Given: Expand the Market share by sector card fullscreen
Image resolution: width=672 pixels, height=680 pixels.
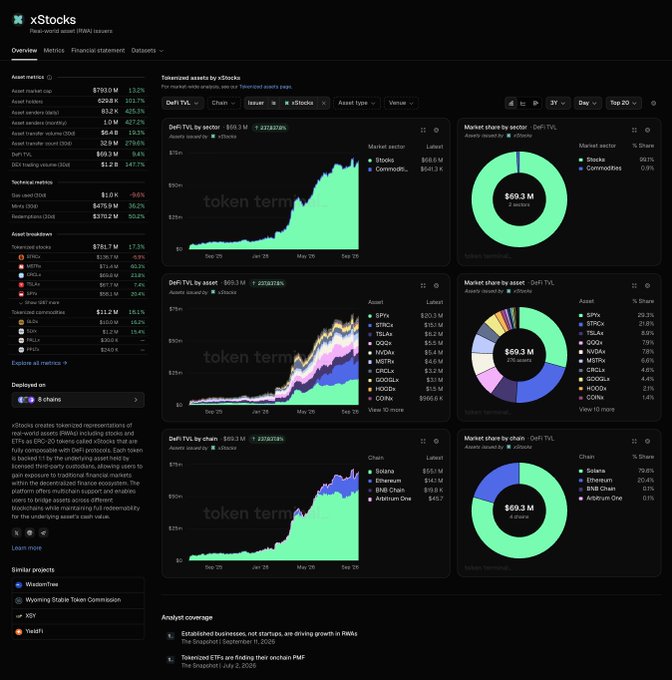Looking at the screenshot, I should [634, 130].
